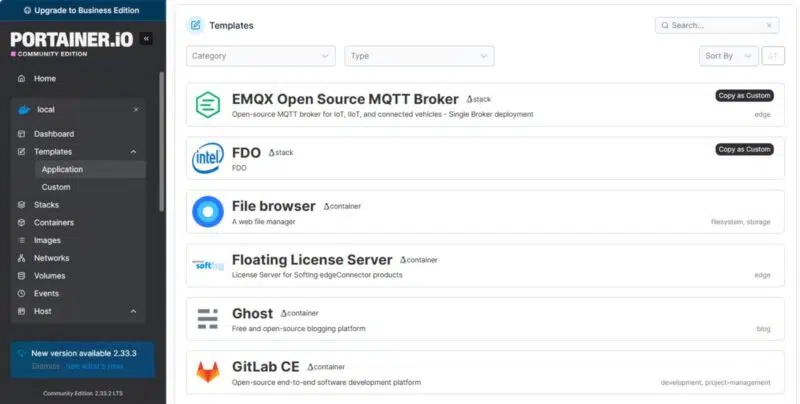Open the Sort By dropdown
Image resolution: width=800 pixels, height=404 pixels.
pos(727,56)
